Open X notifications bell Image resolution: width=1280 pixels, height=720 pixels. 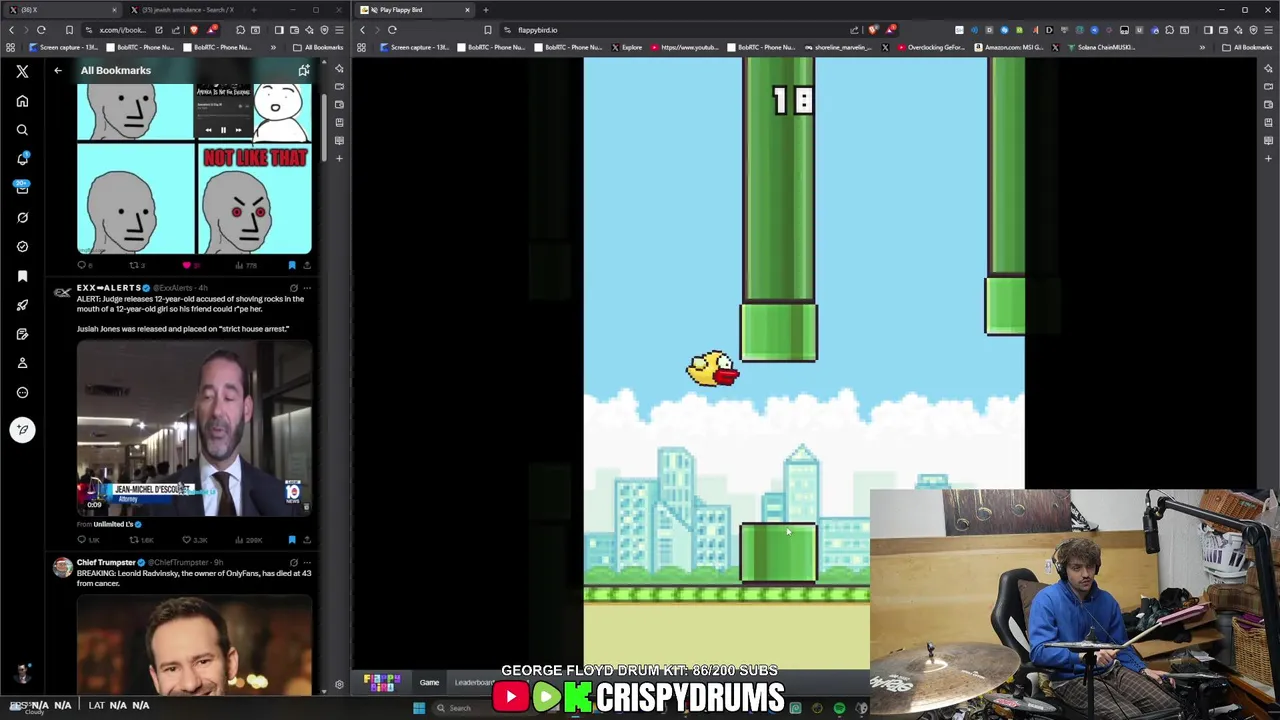(x=22, y=159)
